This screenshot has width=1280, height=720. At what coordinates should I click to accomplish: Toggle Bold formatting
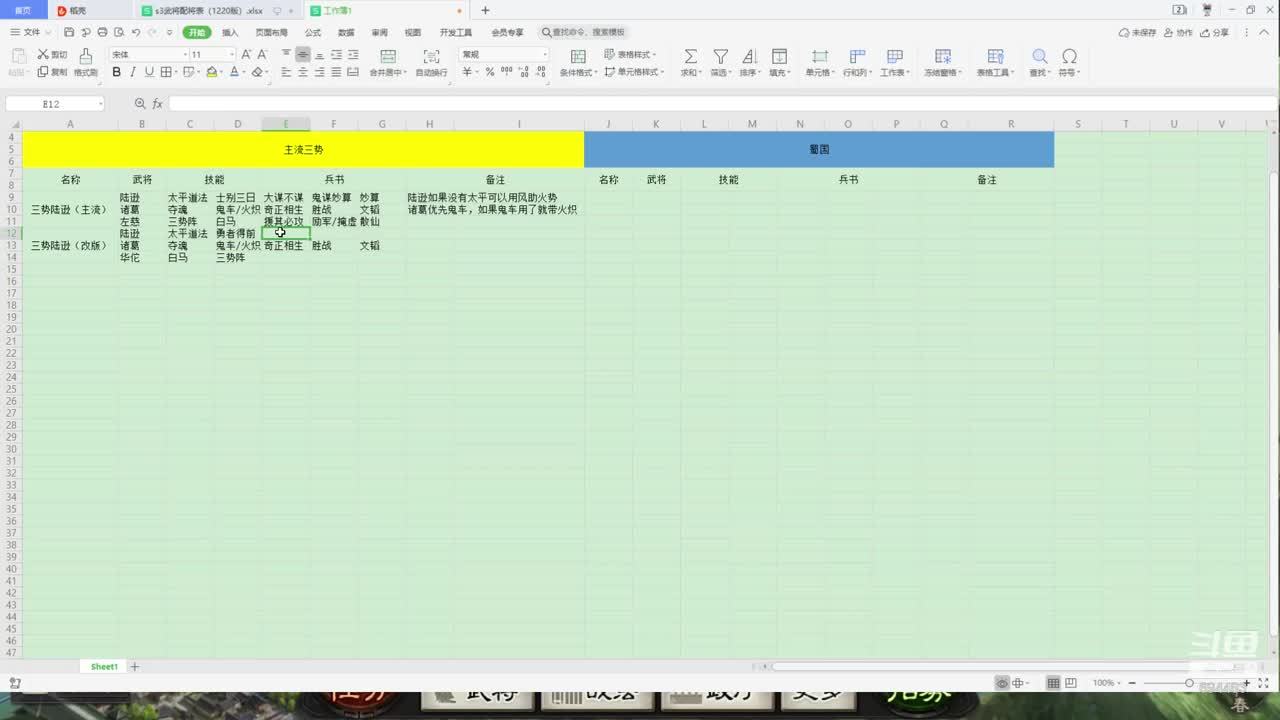pos(117,72)
